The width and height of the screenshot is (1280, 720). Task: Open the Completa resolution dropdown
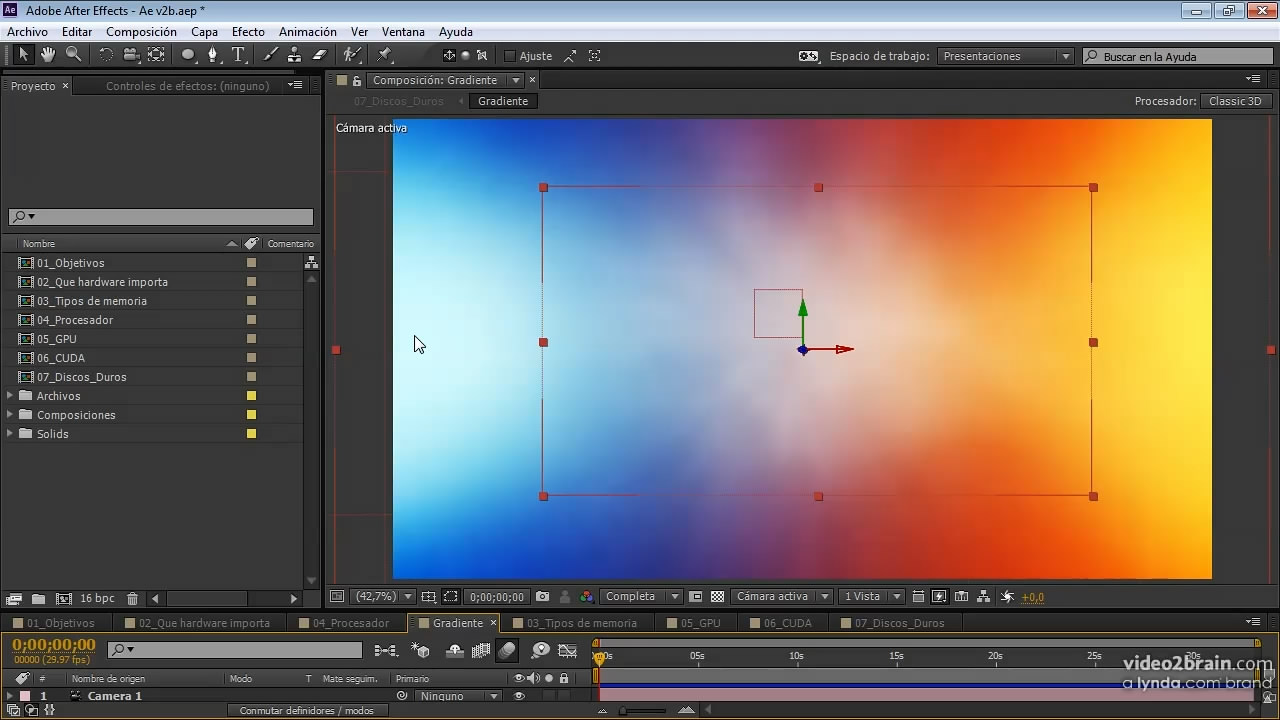click(642, 597)
